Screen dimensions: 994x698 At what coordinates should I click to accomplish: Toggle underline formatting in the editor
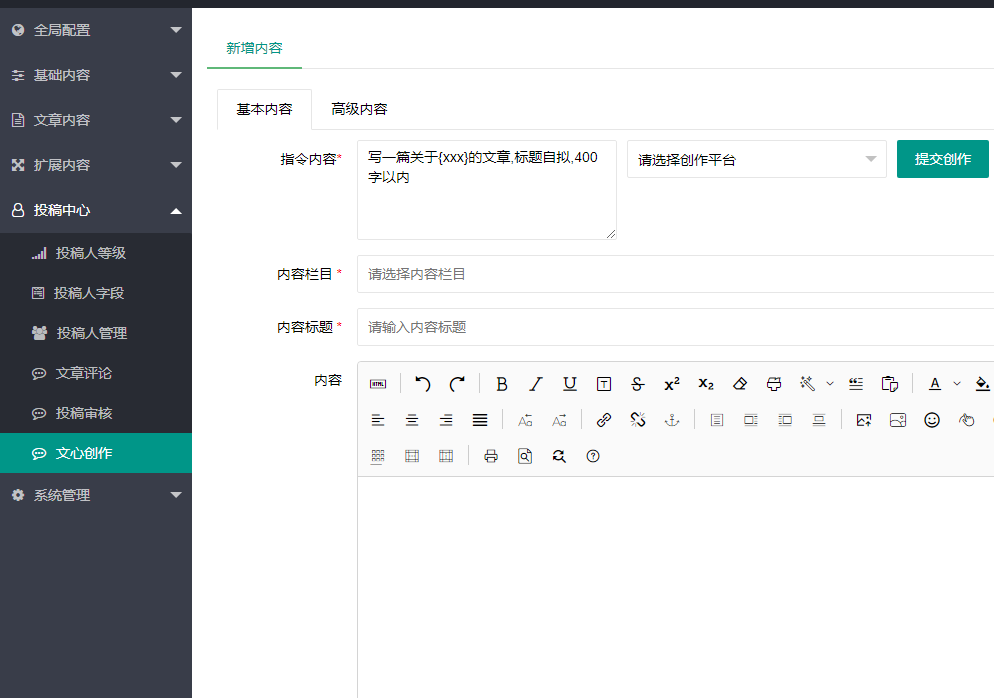pos(569,384)
